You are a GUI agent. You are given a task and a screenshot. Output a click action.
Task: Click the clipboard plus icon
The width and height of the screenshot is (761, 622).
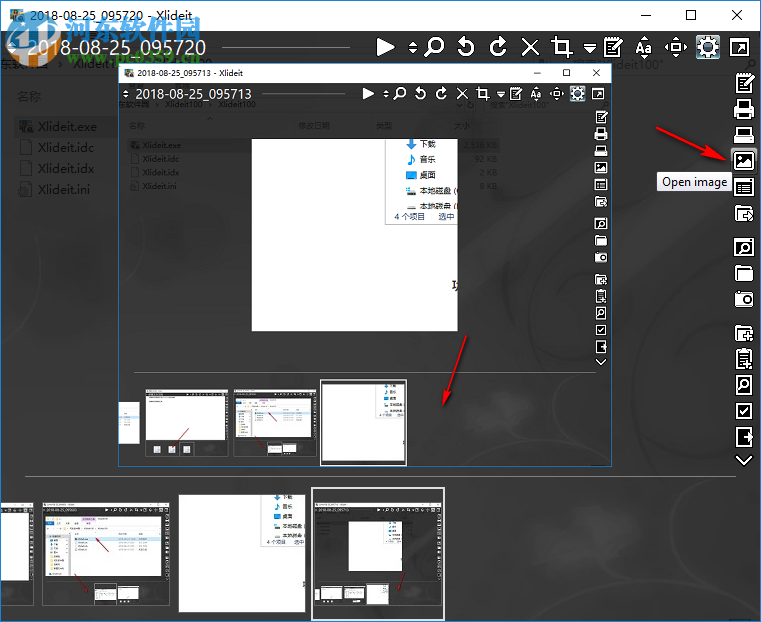click(x=744, y=359)
